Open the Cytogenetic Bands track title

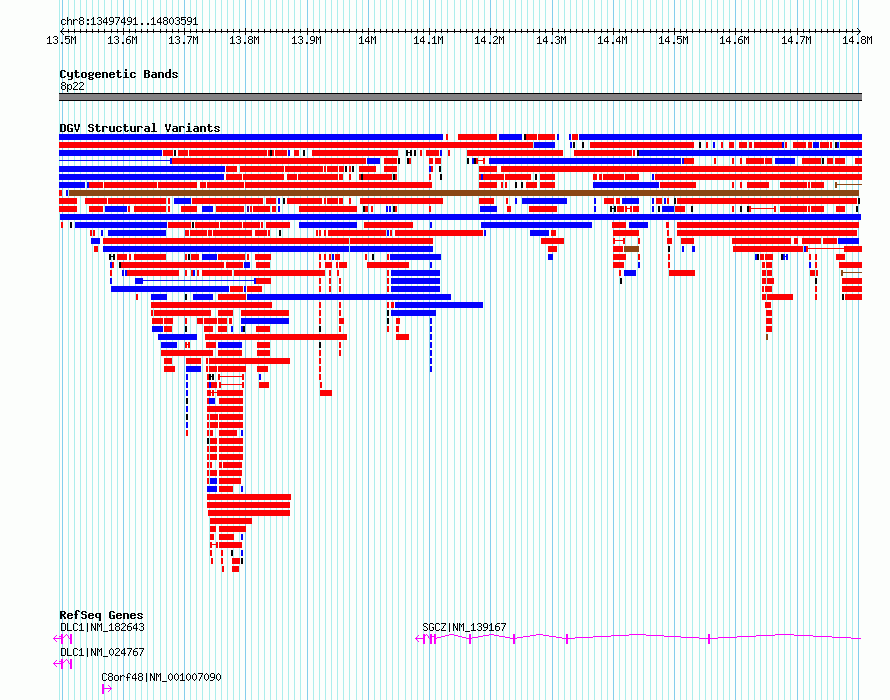click(119, 74)
